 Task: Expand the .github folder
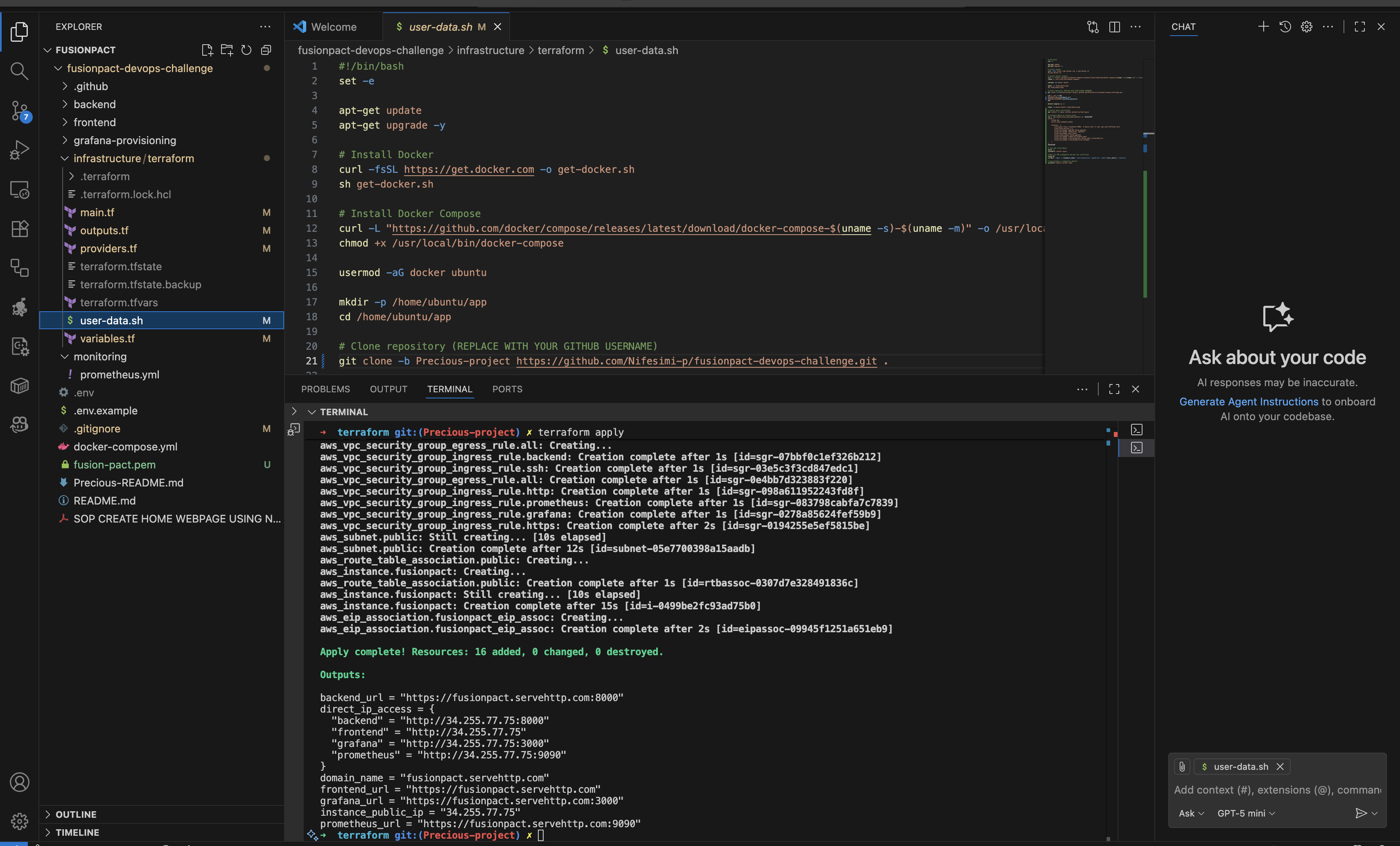coord(91,86)
